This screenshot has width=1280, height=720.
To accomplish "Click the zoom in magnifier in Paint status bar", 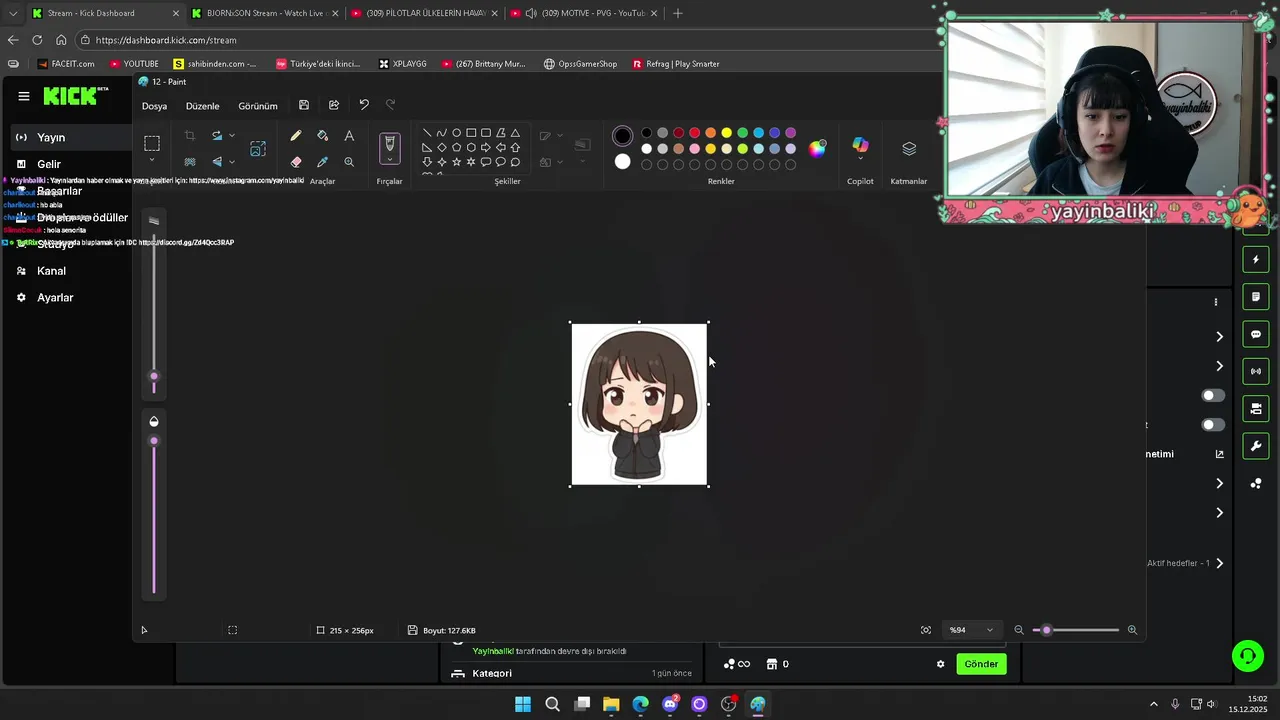I will [1132, 630].
